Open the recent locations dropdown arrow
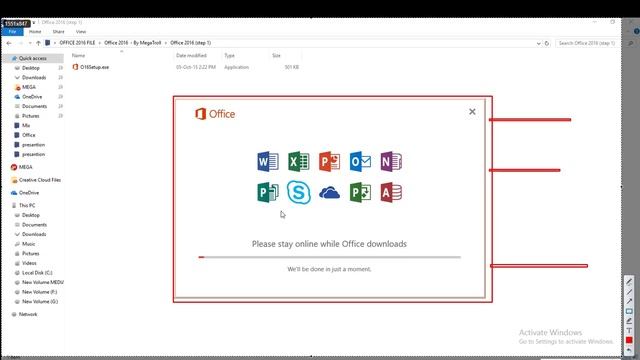 click(30, 43)
